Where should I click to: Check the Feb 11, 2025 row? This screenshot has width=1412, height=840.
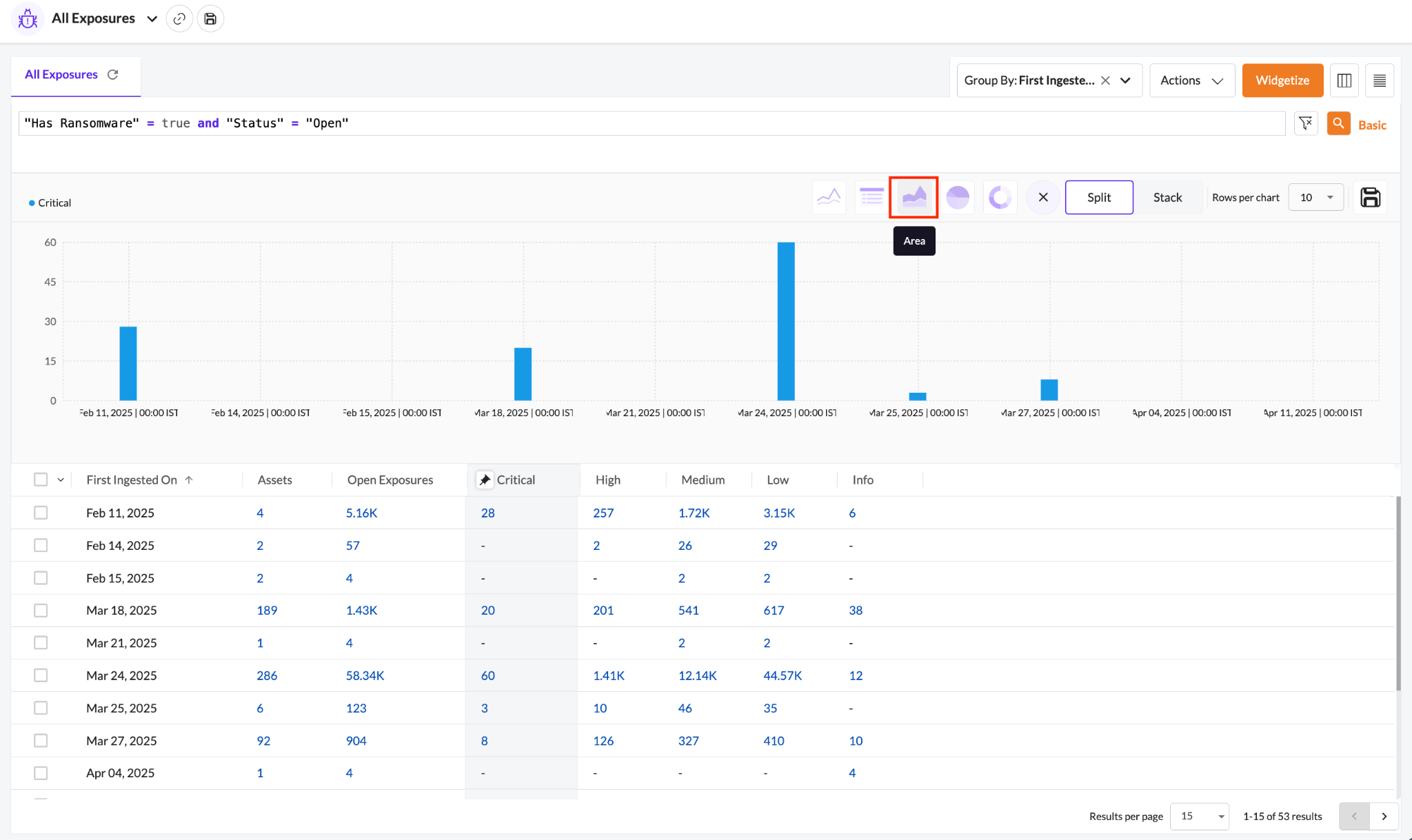pyautogui.click(x=41, y=513)
